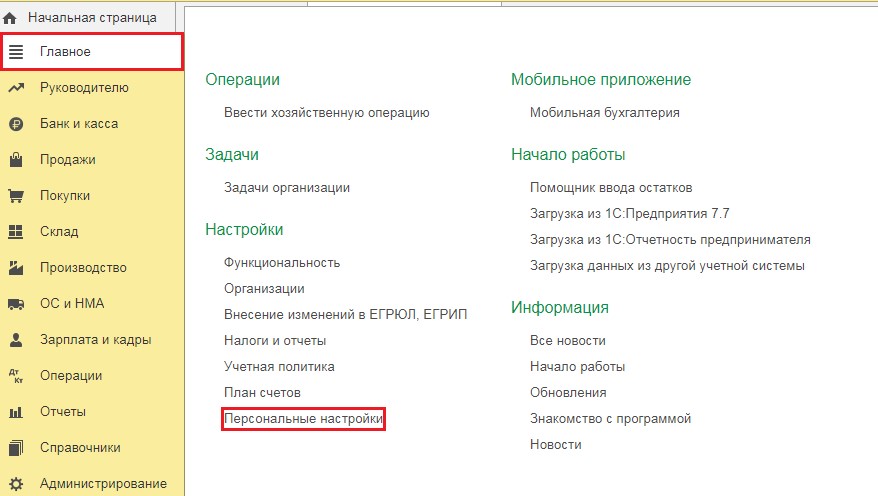Click the home icon beside Начальная страница

coord(11,18)
